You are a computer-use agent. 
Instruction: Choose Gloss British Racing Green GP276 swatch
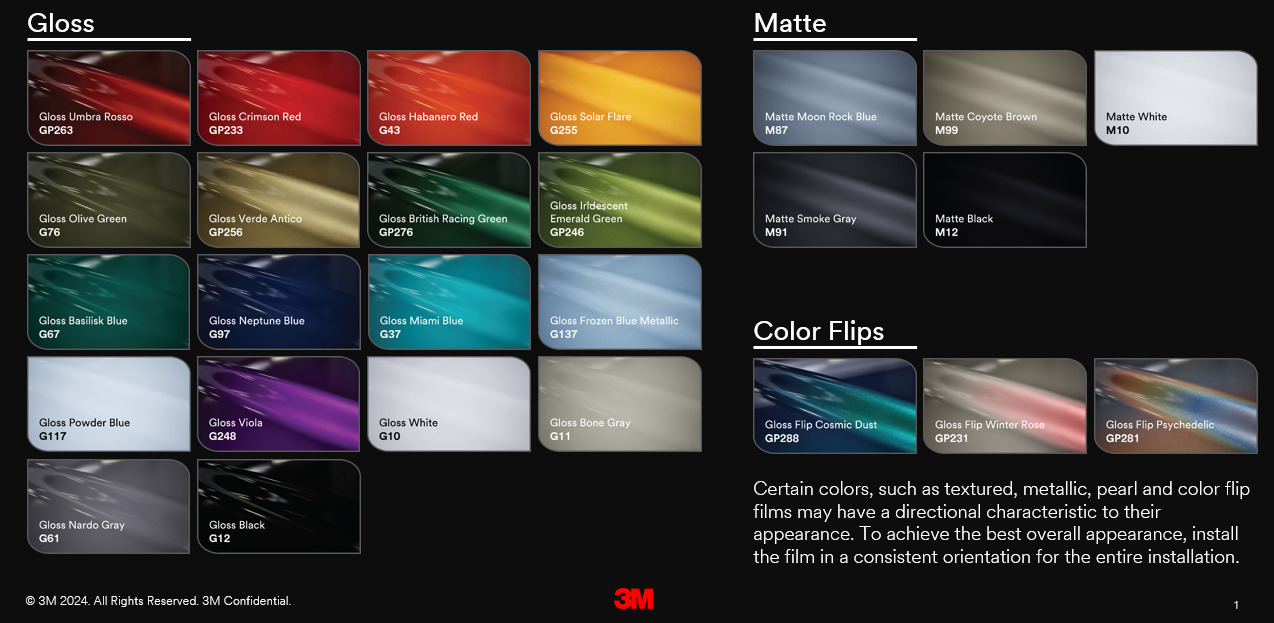coord(449,200)
